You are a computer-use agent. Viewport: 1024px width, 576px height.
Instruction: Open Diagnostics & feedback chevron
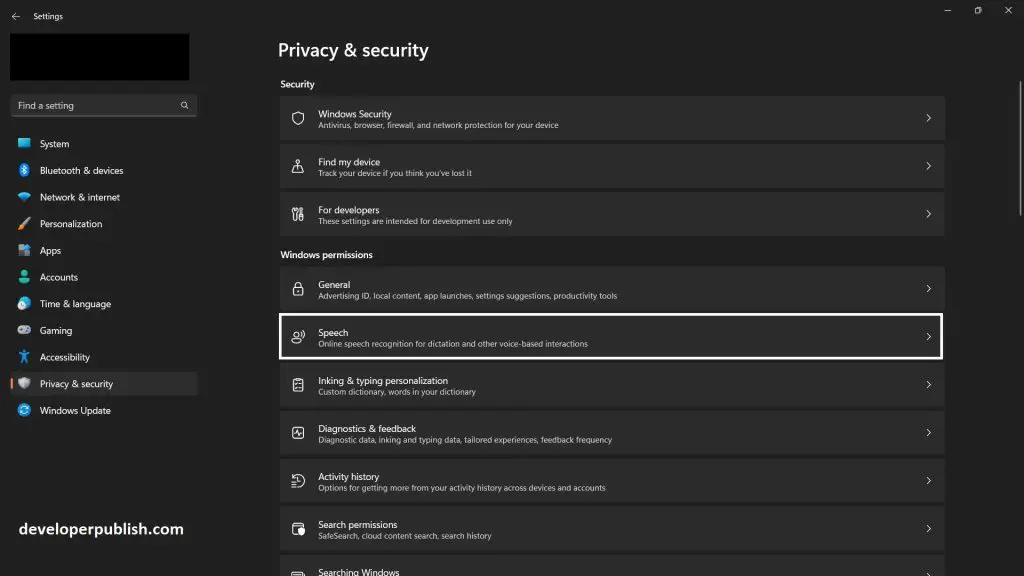928,432
